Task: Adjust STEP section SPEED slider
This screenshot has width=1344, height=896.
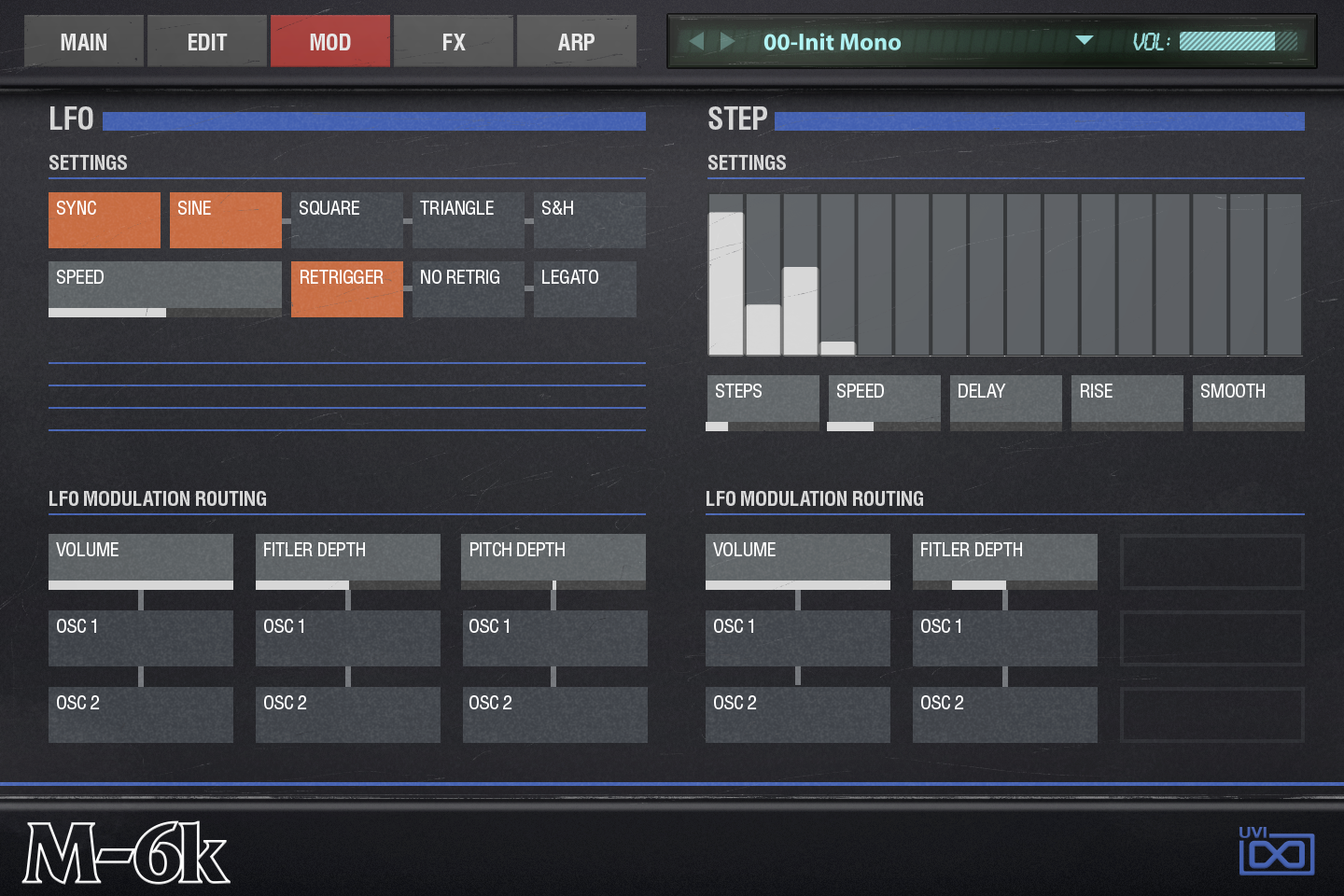Action: tap(885, 403)
